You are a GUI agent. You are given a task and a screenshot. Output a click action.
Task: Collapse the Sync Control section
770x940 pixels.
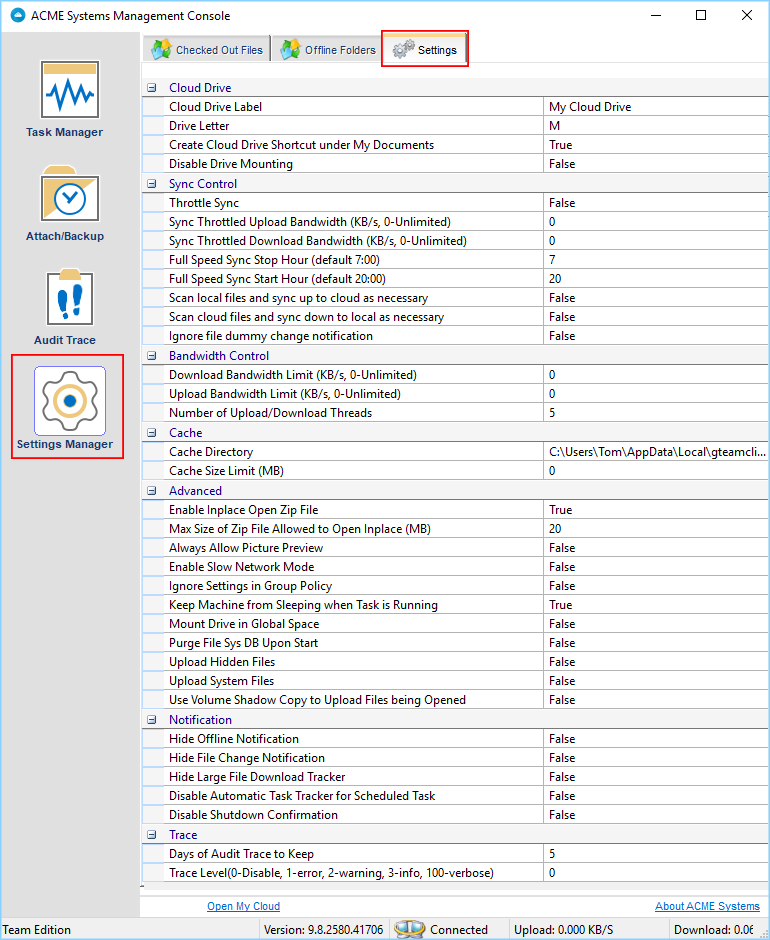(x=152, y=184)
